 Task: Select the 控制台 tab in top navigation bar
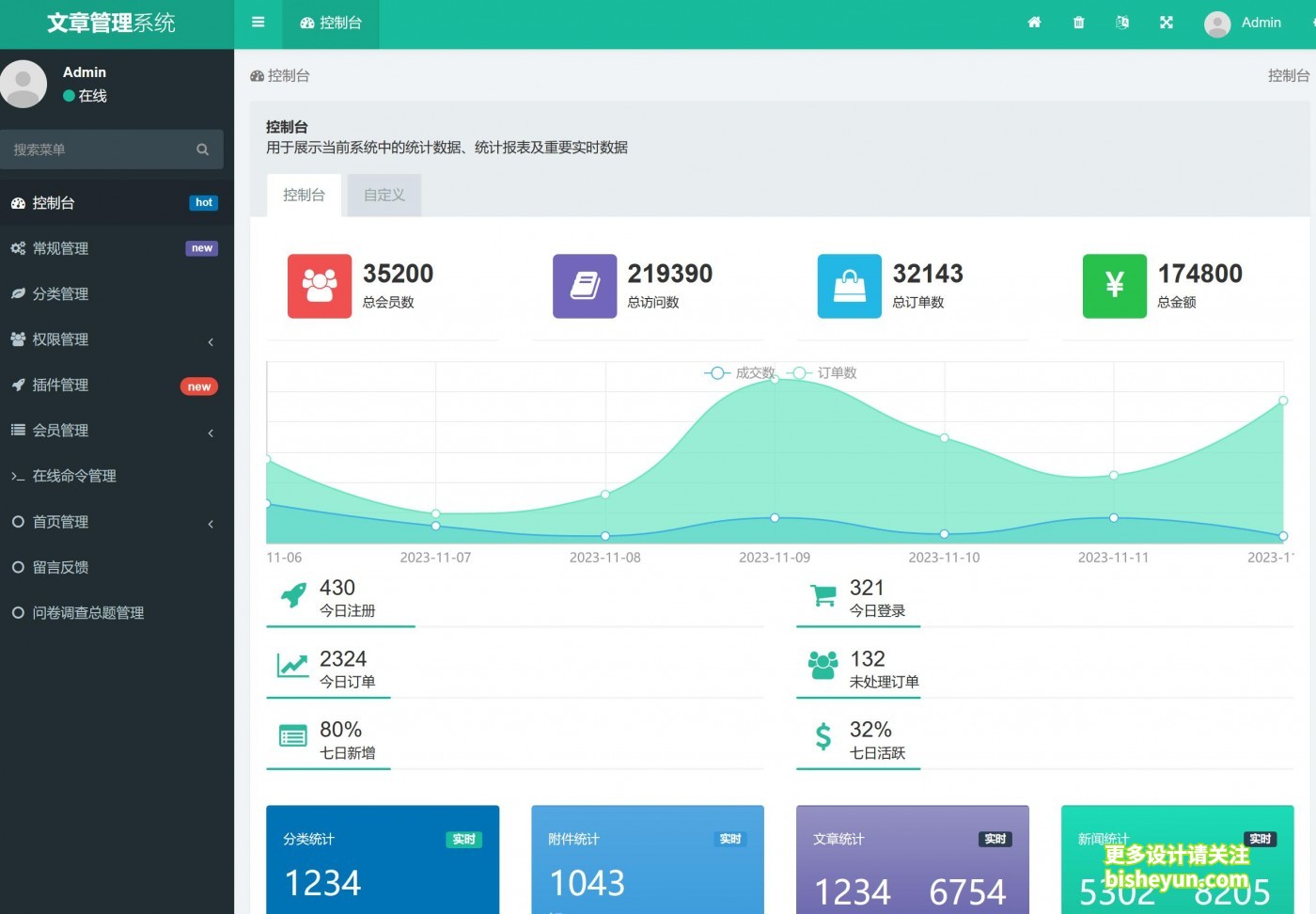[x=331, y=24]
